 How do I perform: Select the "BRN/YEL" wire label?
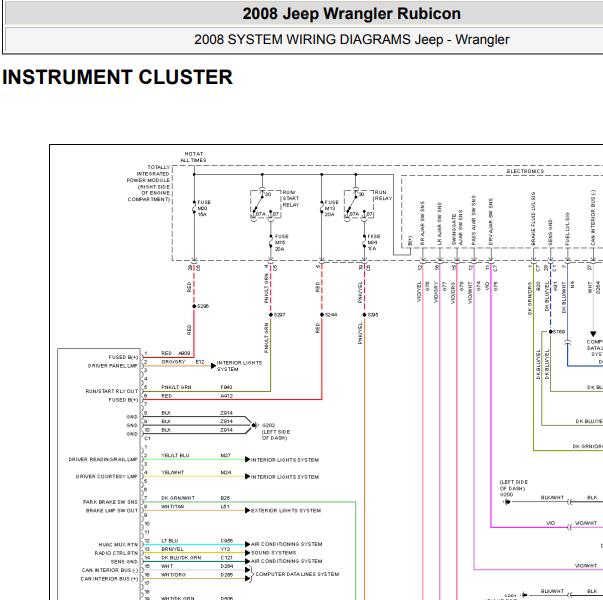[172, 549]
